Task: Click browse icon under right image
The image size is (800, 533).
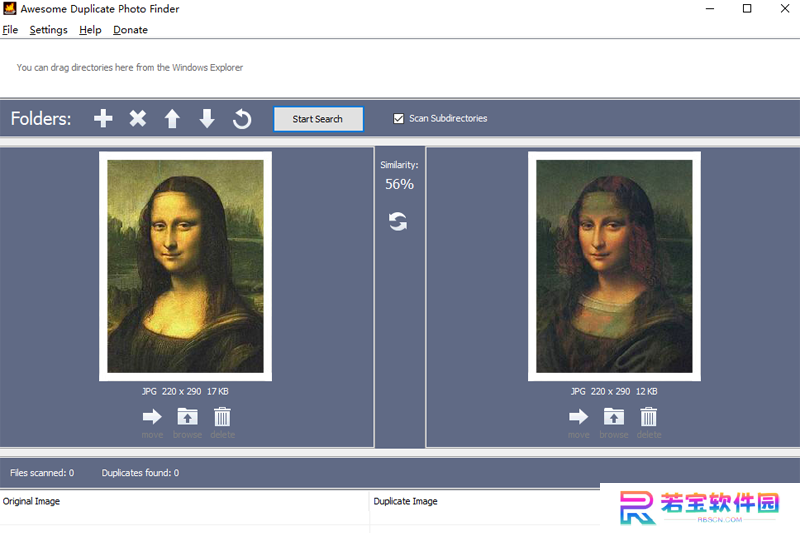Action: coord(614,417)
